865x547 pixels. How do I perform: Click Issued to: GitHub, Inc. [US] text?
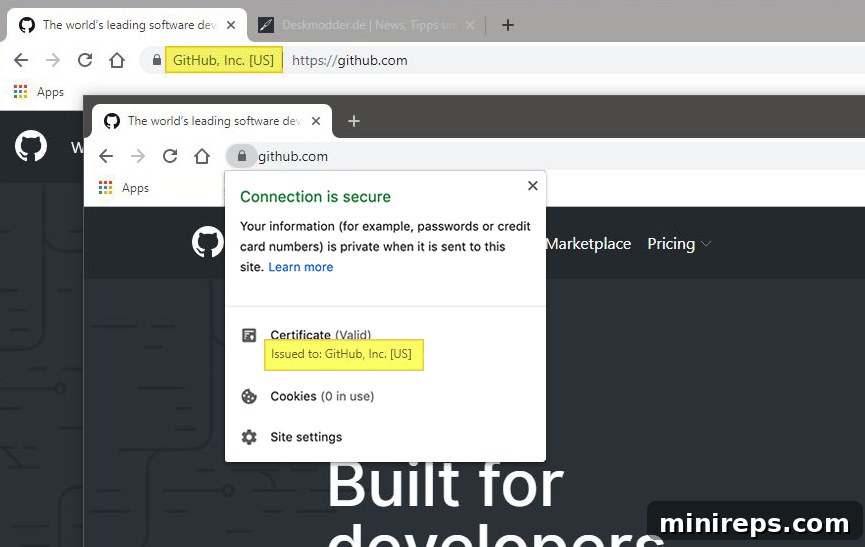pos(341,354)
